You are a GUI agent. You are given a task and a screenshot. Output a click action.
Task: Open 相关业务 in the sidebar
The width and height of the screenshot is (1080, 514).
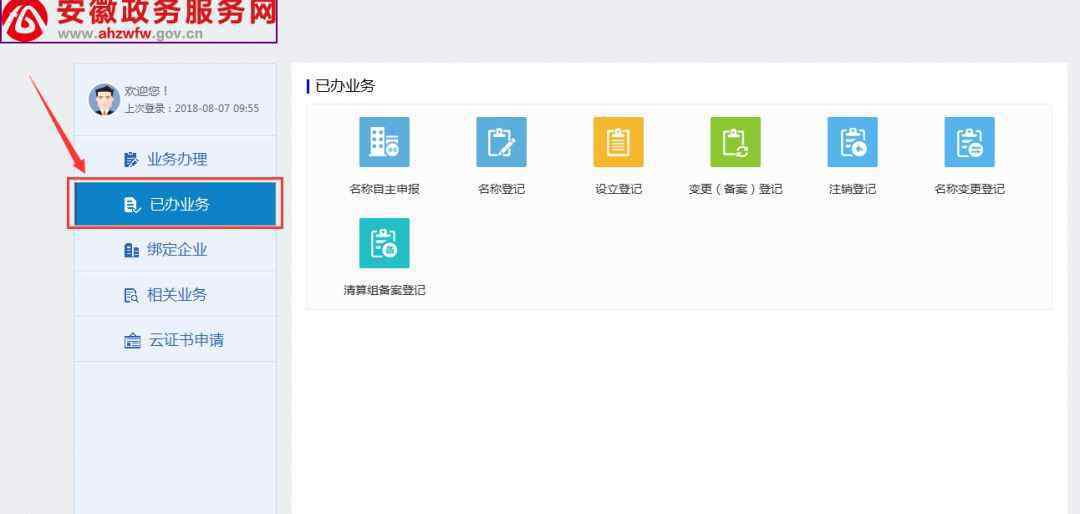175,295
